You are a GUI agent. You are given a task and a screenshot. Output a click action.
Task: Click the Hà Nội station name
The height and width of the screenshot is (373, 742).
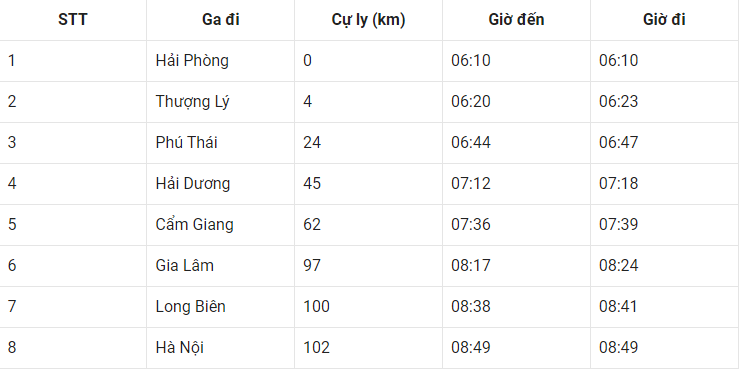click(180, 347)
